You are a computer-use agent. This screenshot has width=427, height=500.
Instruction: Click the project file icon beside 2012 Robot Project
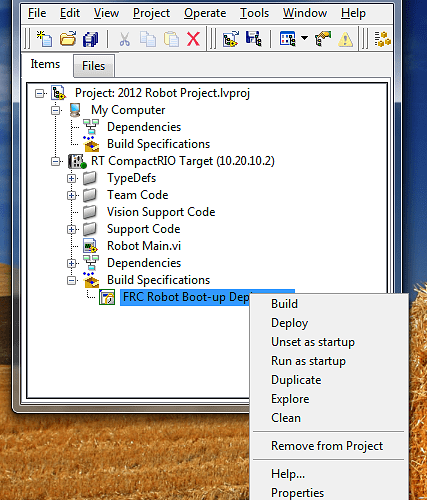point(58,93)
